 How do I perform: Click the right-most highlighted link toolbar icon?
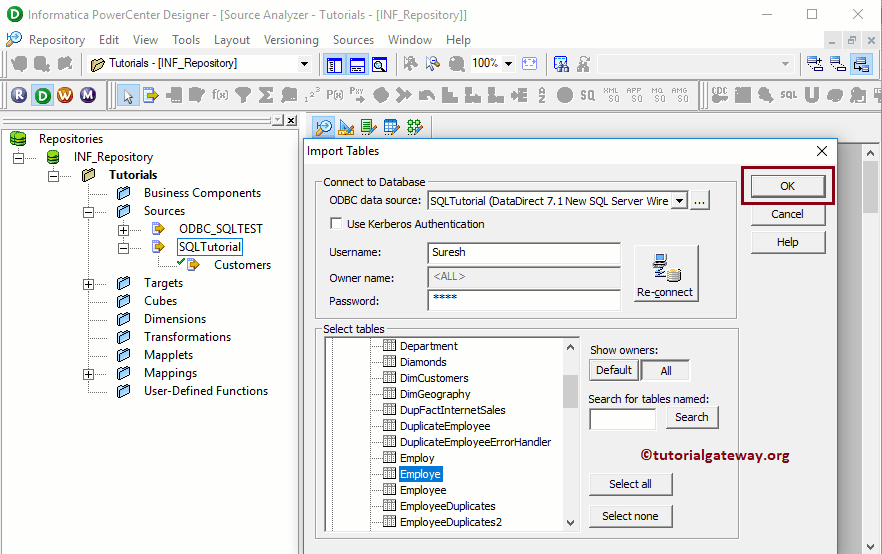pos(861,64)
